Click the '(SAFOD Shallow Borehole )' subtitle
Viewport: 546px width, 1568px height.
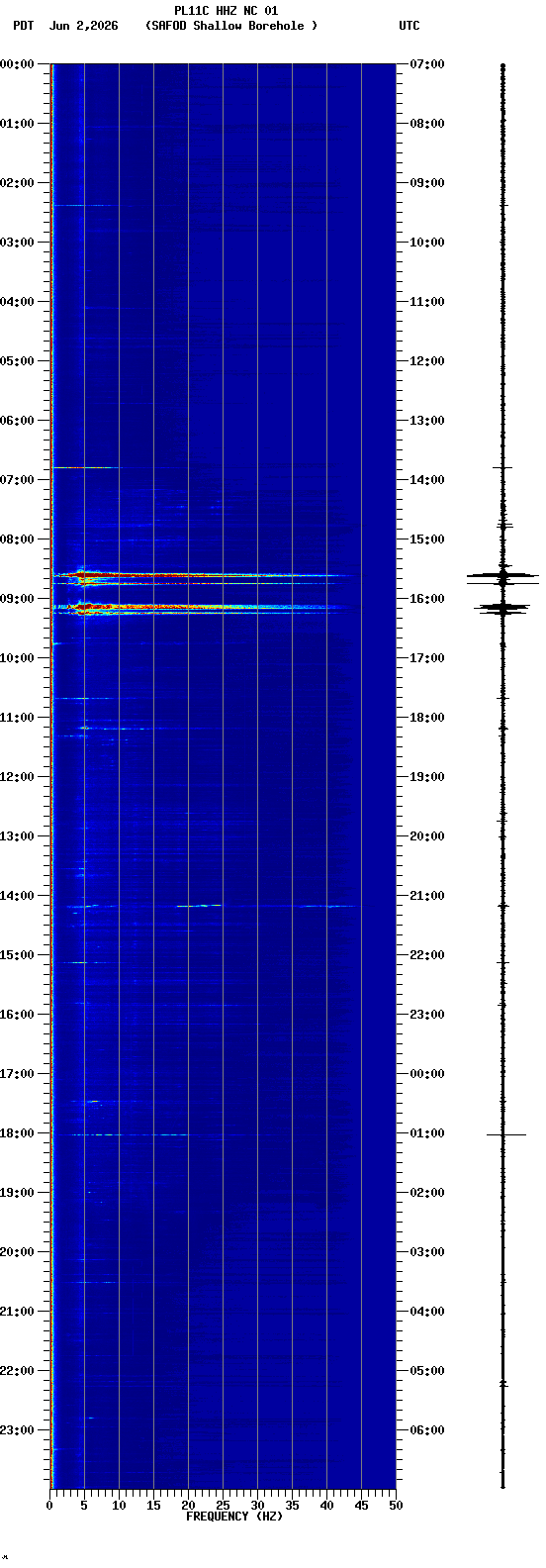(231, 26)
